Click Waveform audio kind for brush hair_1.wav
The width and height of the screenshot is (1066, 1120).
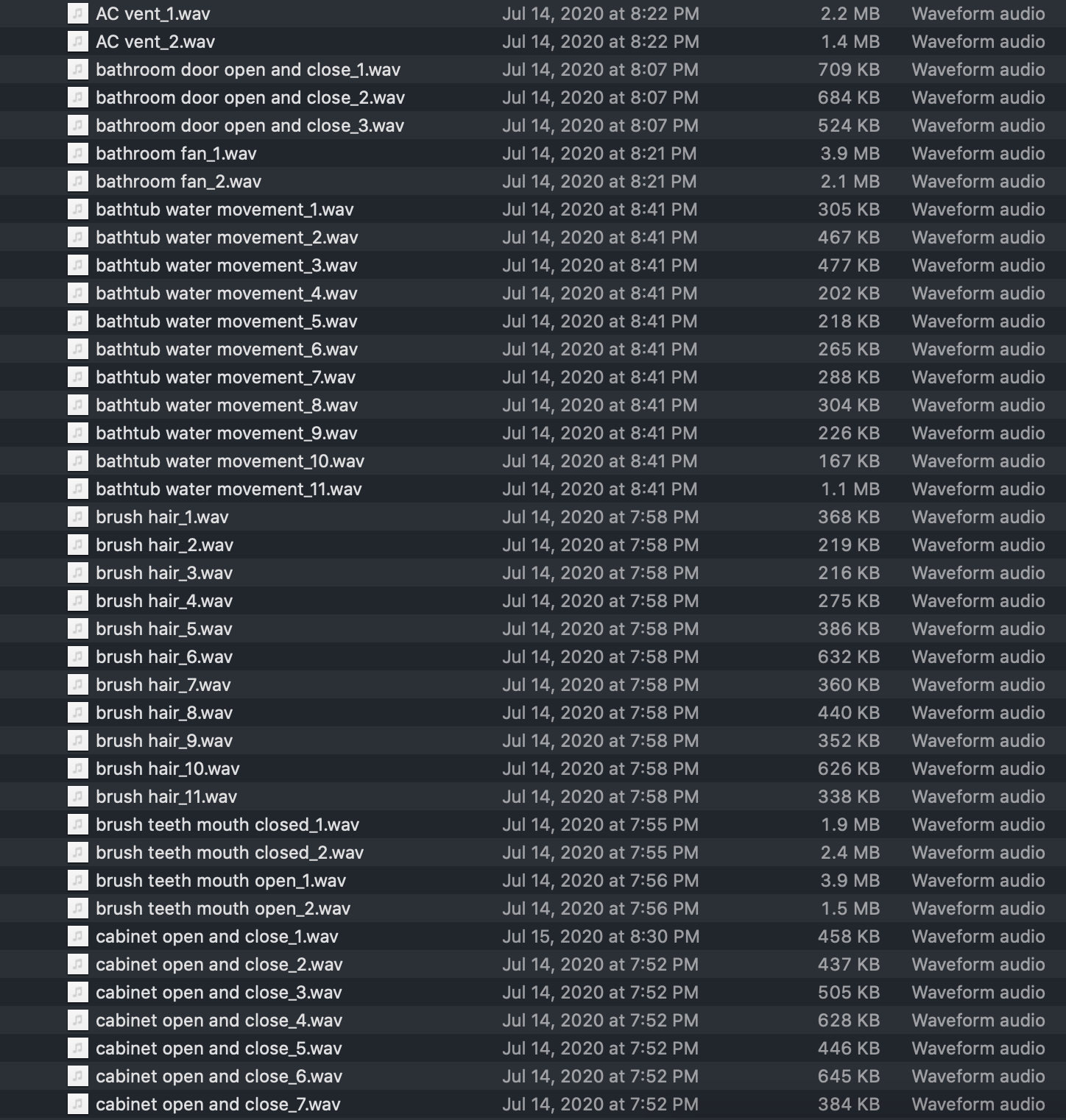pyautogui.click(x=978, y=517)
